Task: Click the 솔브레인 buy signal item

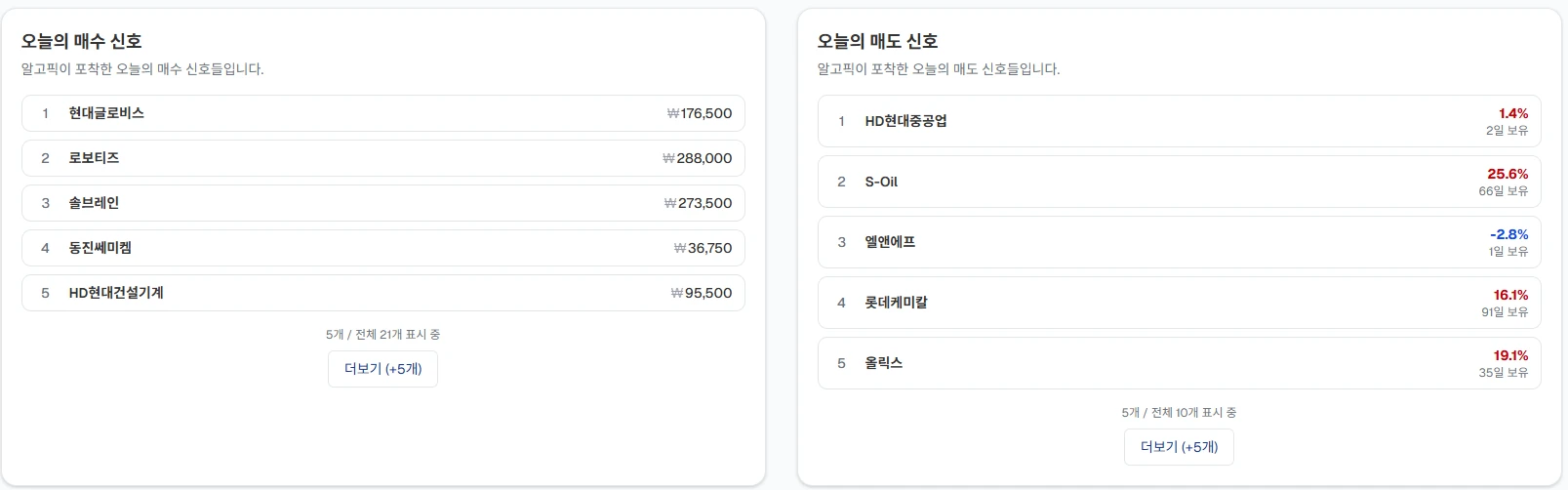Action: (x=94, y=203)
